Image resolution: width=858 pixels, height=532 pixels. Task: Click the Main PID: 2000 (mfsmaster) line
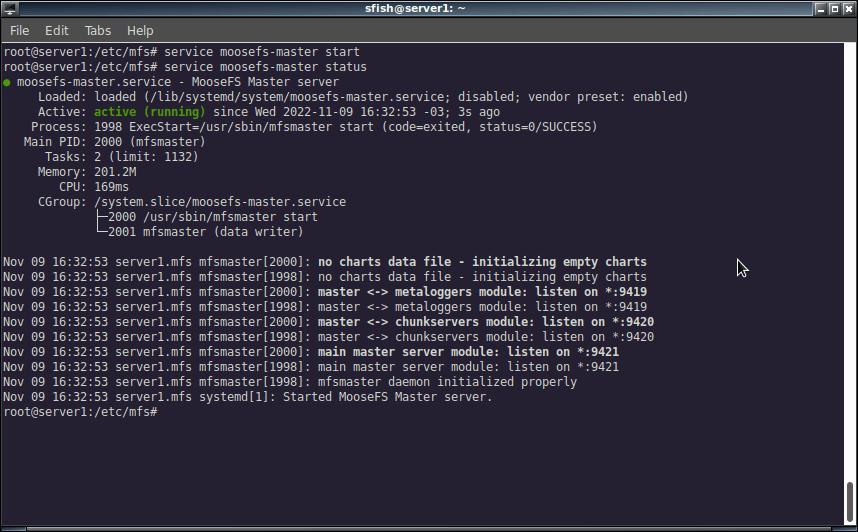(x=114, y=142)
